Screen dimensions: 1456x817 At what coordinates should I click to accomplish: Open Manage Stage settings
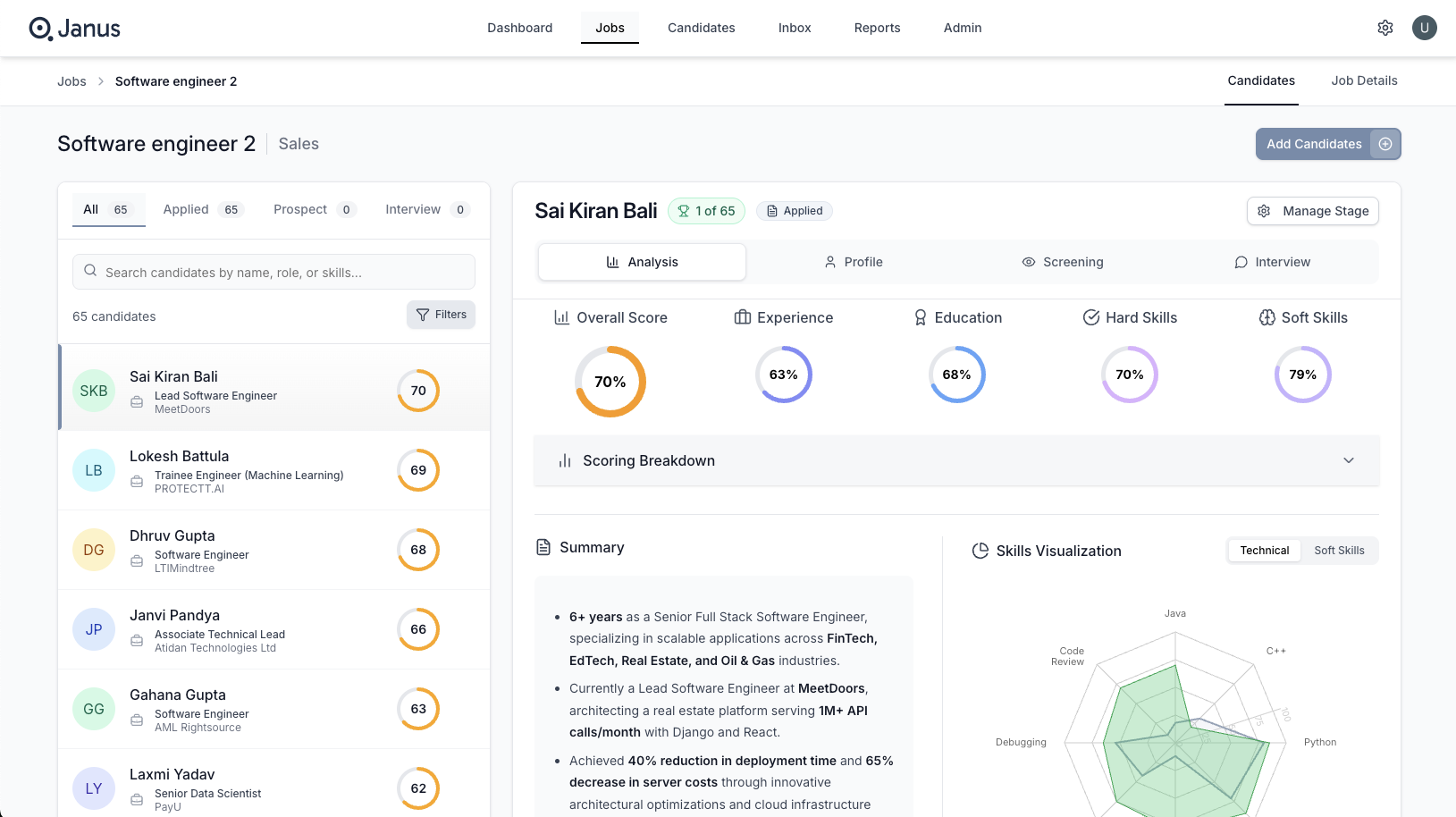coord(1312,211)
